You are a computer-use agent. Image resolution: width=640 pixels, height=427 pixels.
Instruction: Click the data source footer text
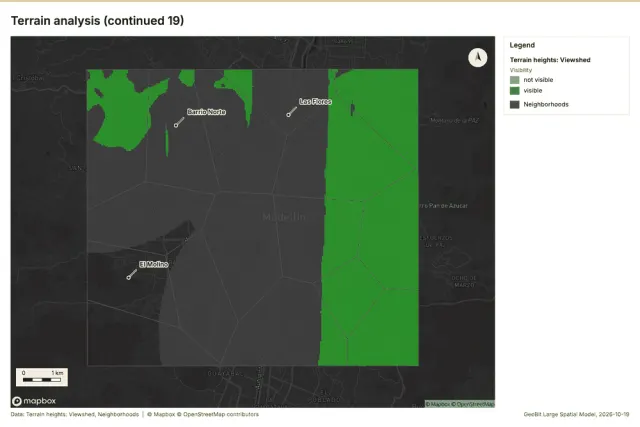pos(135,414)
